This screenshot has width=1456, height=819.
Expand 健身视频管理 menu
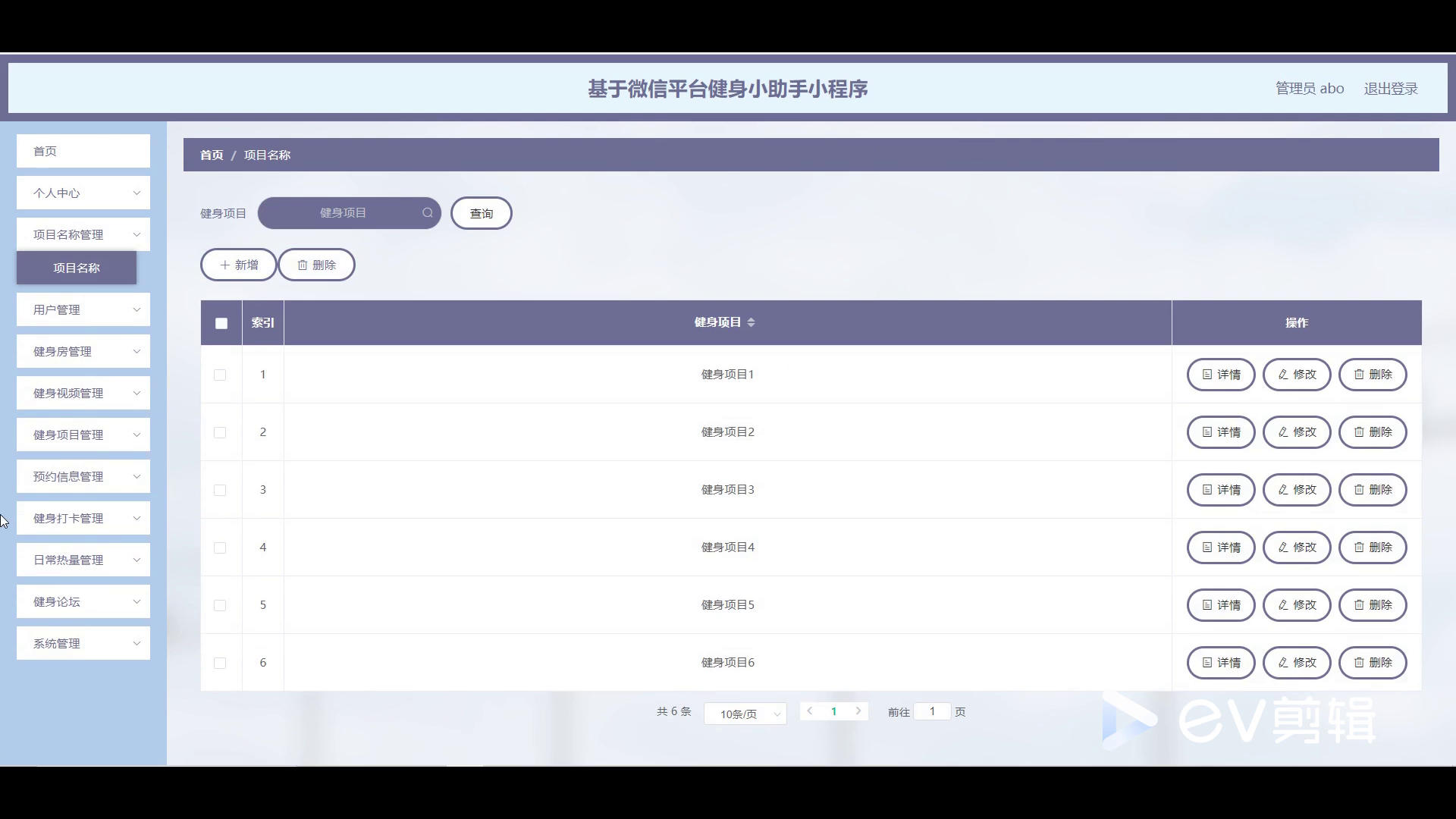[x=83, y=394]
